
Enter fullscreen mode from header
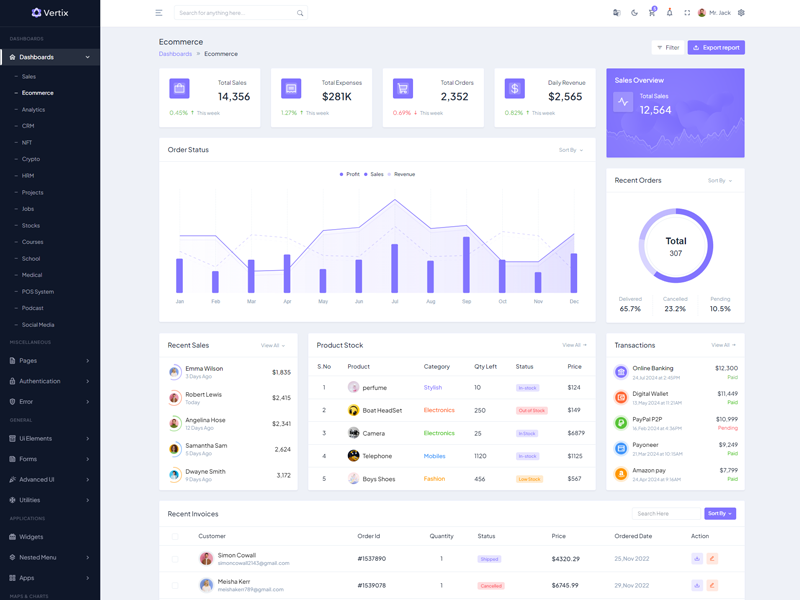[x=687, y=13]
